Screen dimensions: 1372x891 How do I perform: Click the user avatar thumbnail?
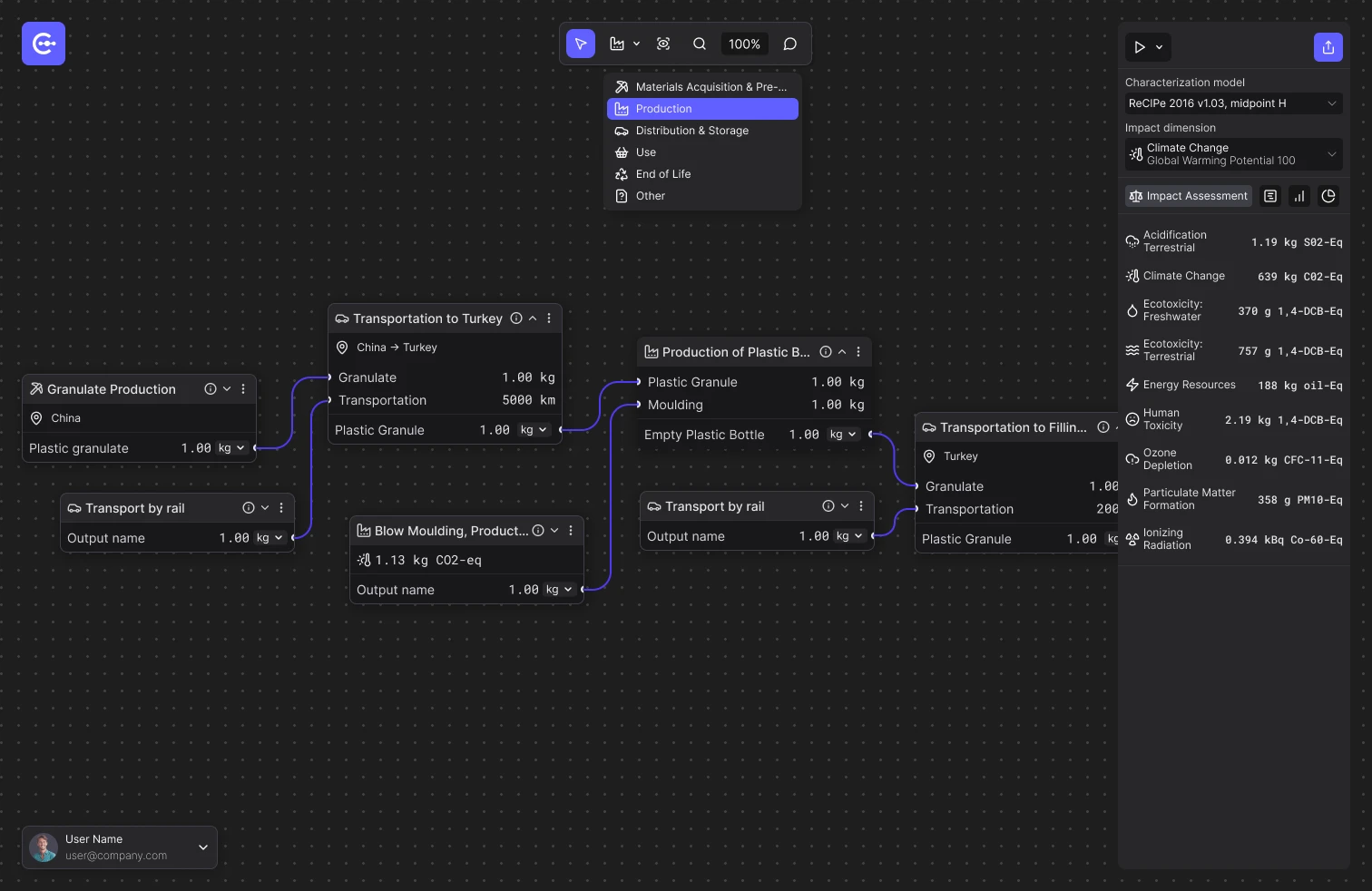(x=44, y=847)
